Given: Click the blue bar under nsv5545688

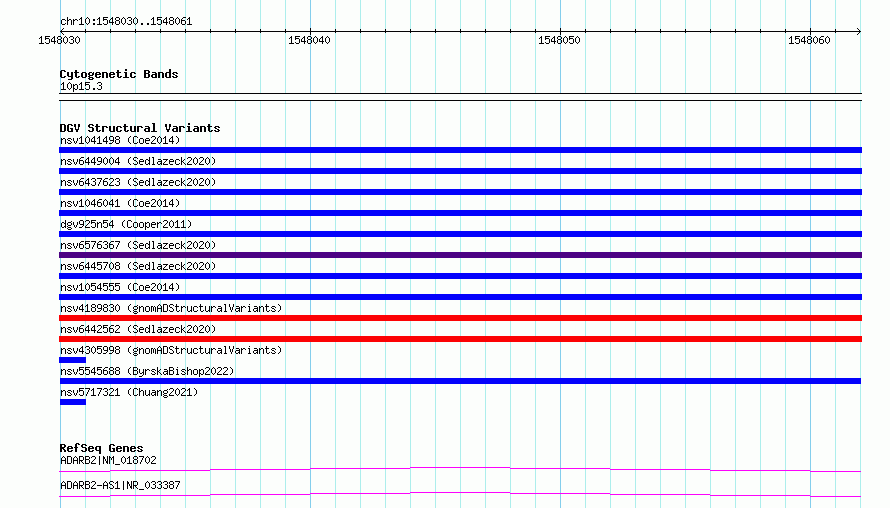Looking at the screenshot, I should coord(460,381).
